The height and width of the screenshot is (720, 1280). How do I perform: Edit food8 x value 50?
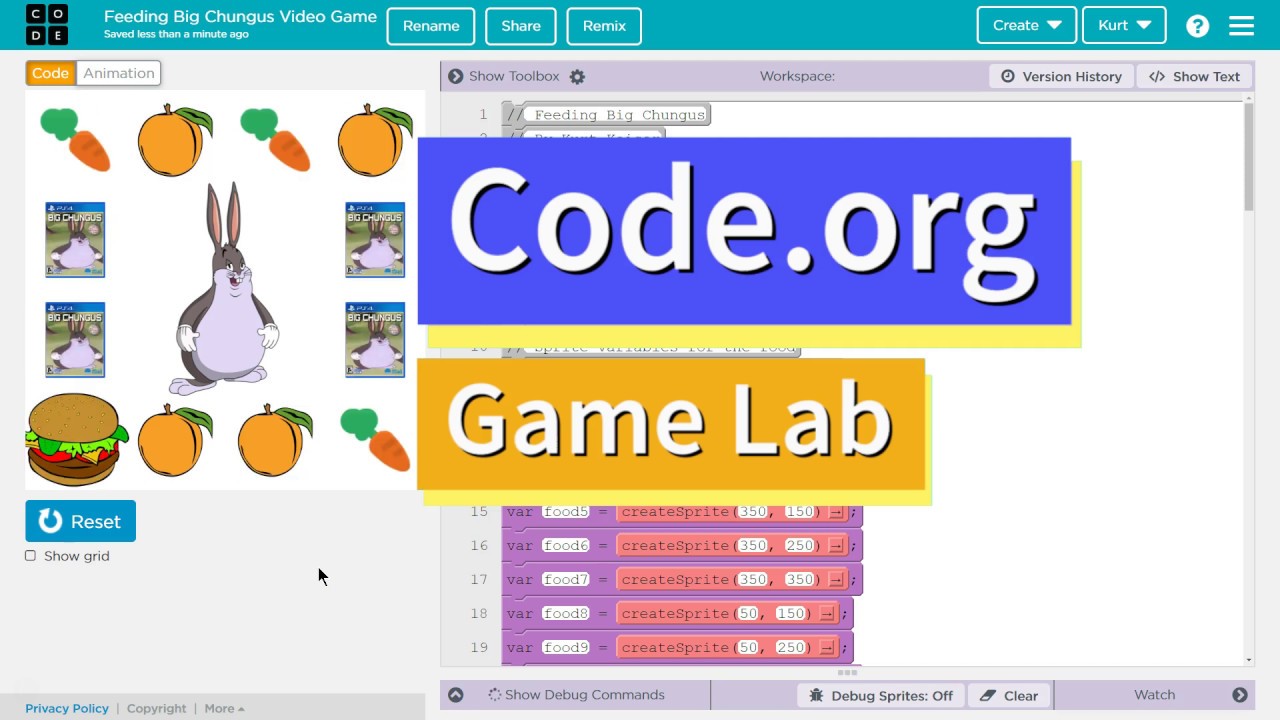pos(748,614)
